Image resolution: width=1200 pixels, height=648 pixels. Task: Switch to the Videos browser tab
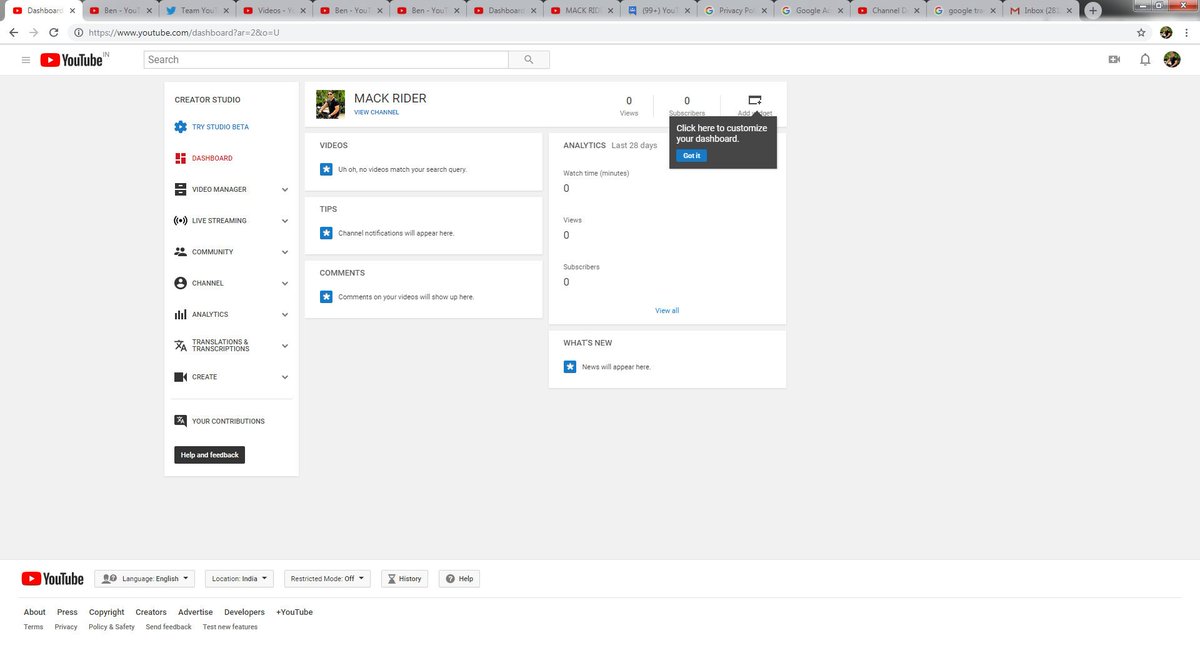coord(274,10)
